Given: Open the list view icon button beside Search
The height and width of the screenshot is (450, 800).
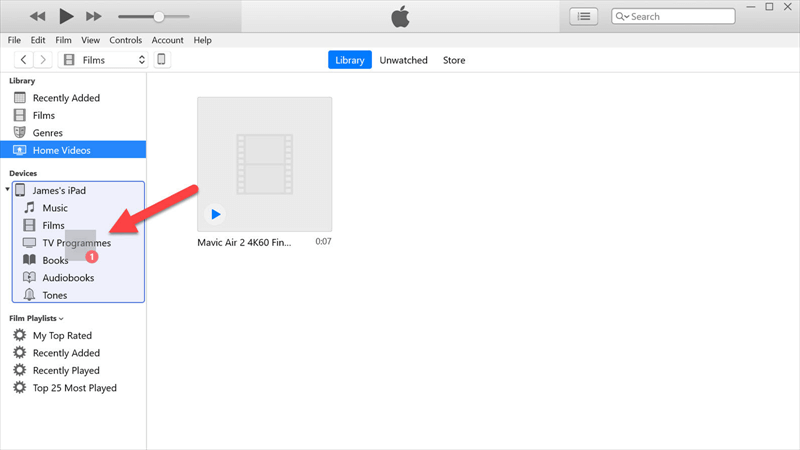Looking at the screenshot, I should point(583,16).
